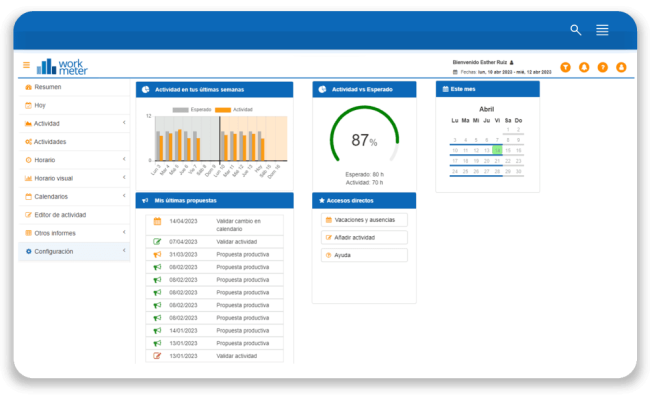
Task: Click the home icon next to Resumen
Action: [x=28, y=87]
